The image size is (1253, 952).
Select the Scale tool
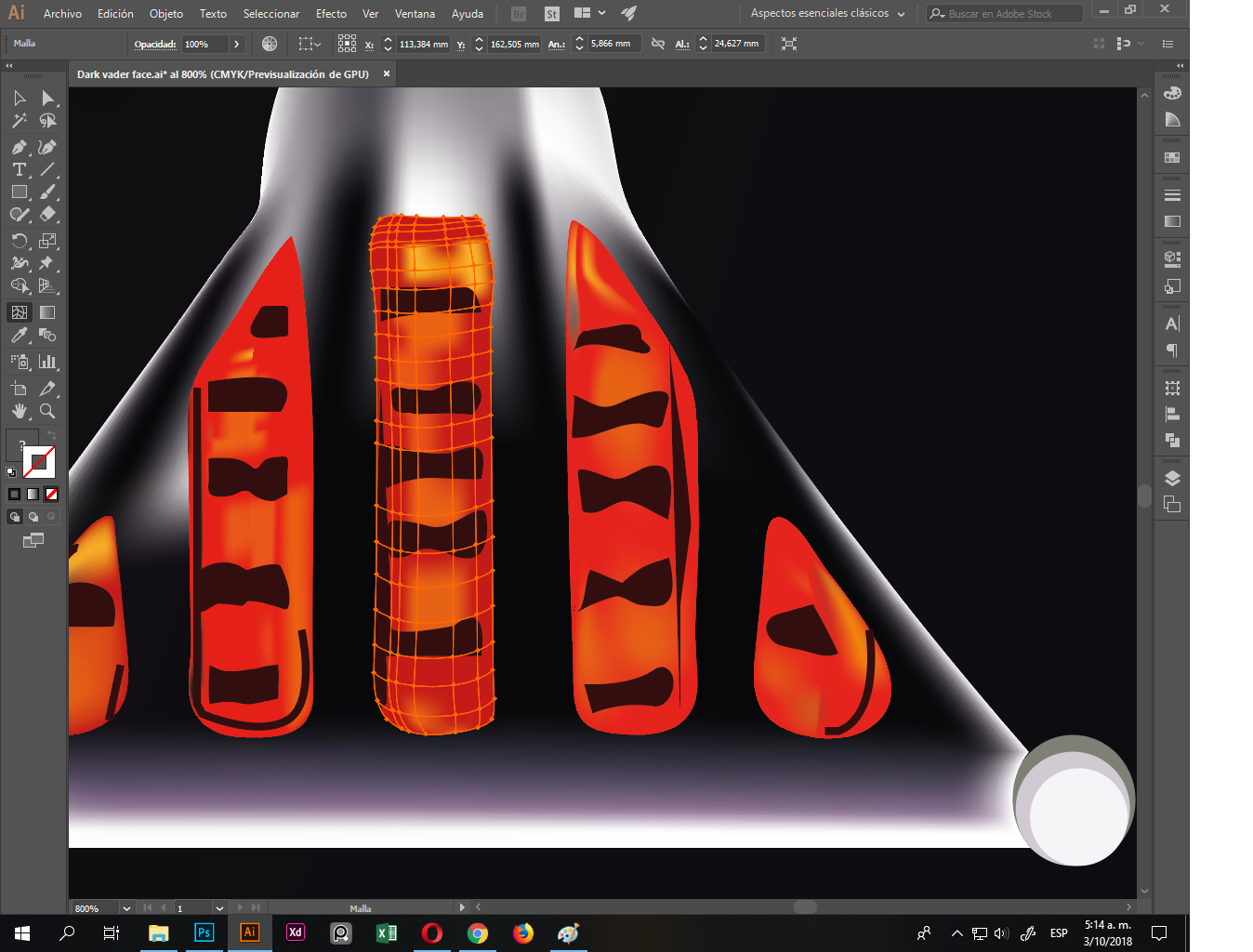(47, 241)
